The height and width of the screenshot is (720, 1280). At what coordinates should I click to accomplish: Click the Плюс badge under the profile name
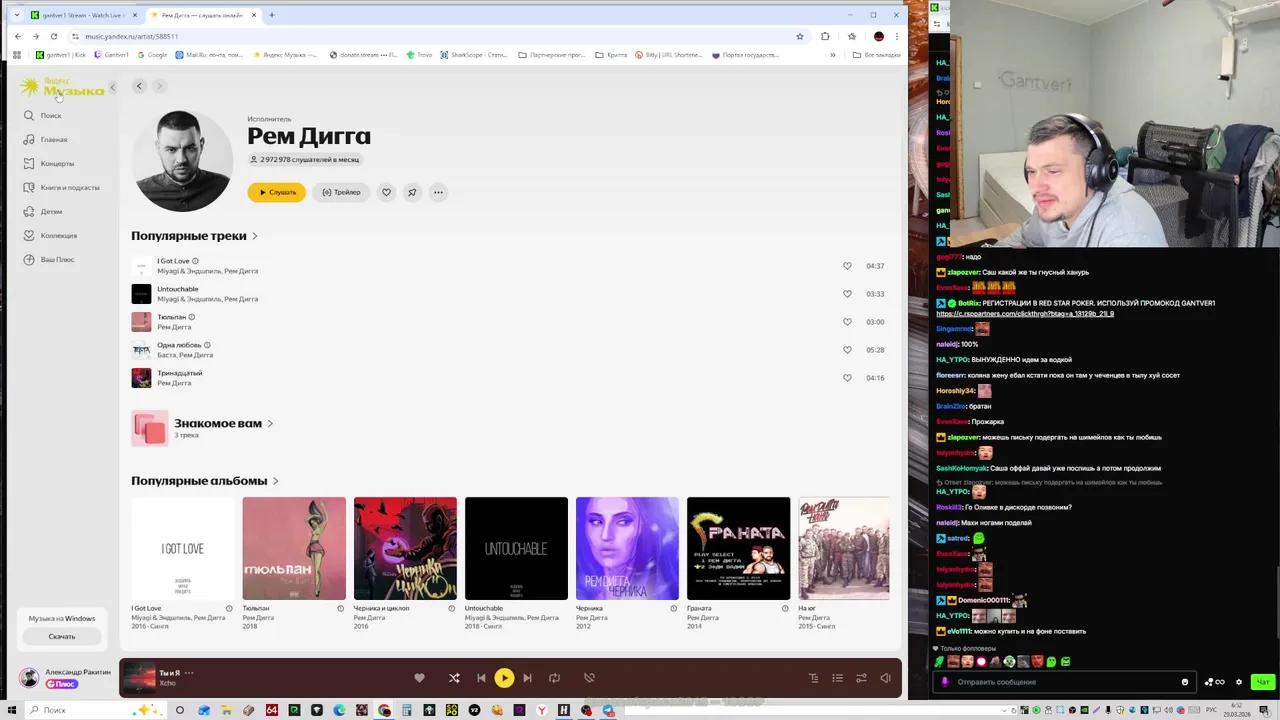62,684
